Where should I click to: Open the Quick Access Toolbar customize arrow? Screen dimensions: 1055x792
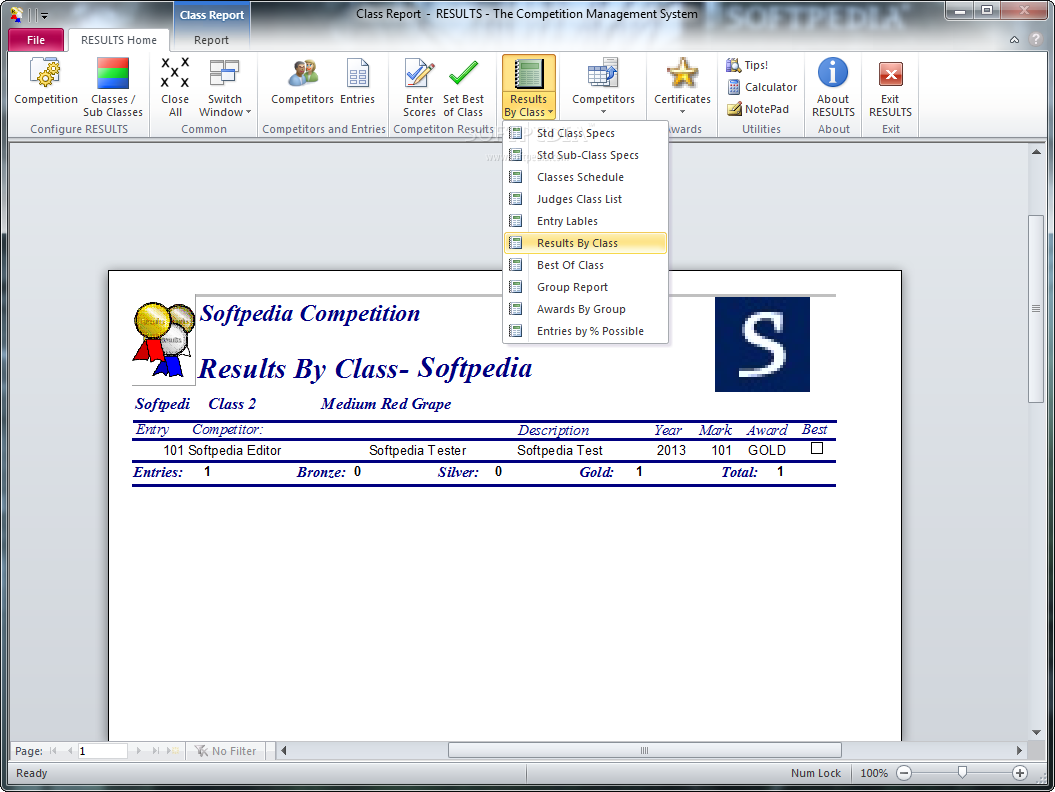click(x=44, y=15)
